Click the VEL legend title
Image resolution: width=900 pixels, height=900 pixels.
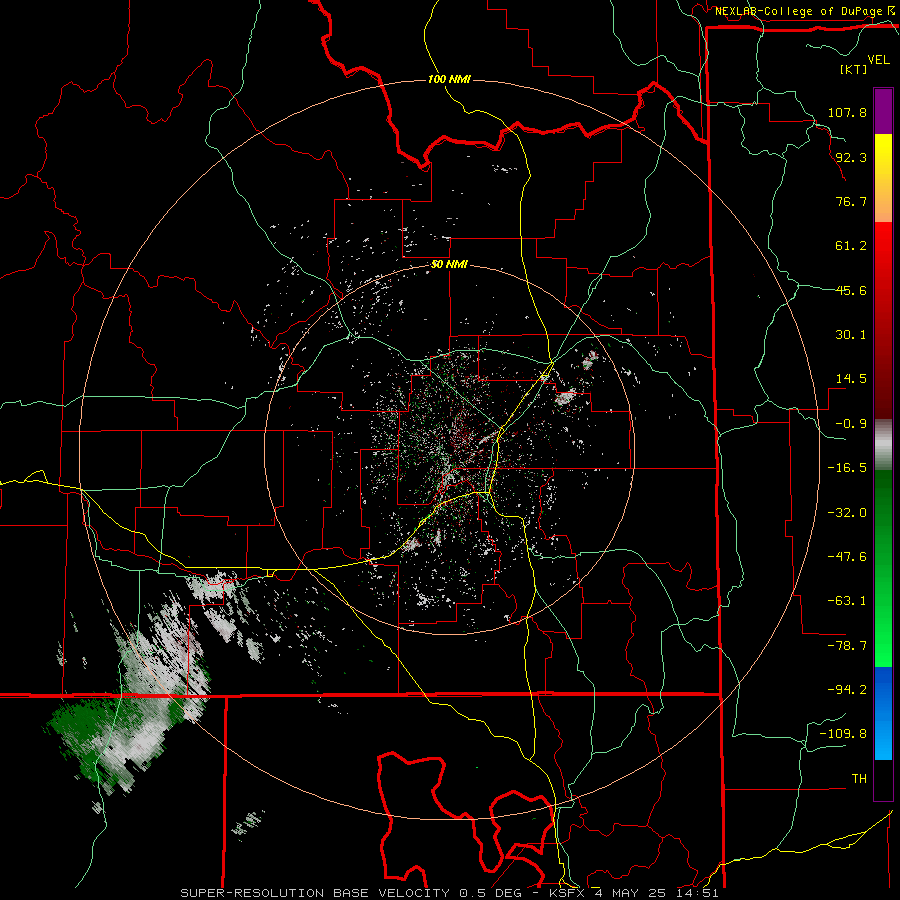coord(878,59)
